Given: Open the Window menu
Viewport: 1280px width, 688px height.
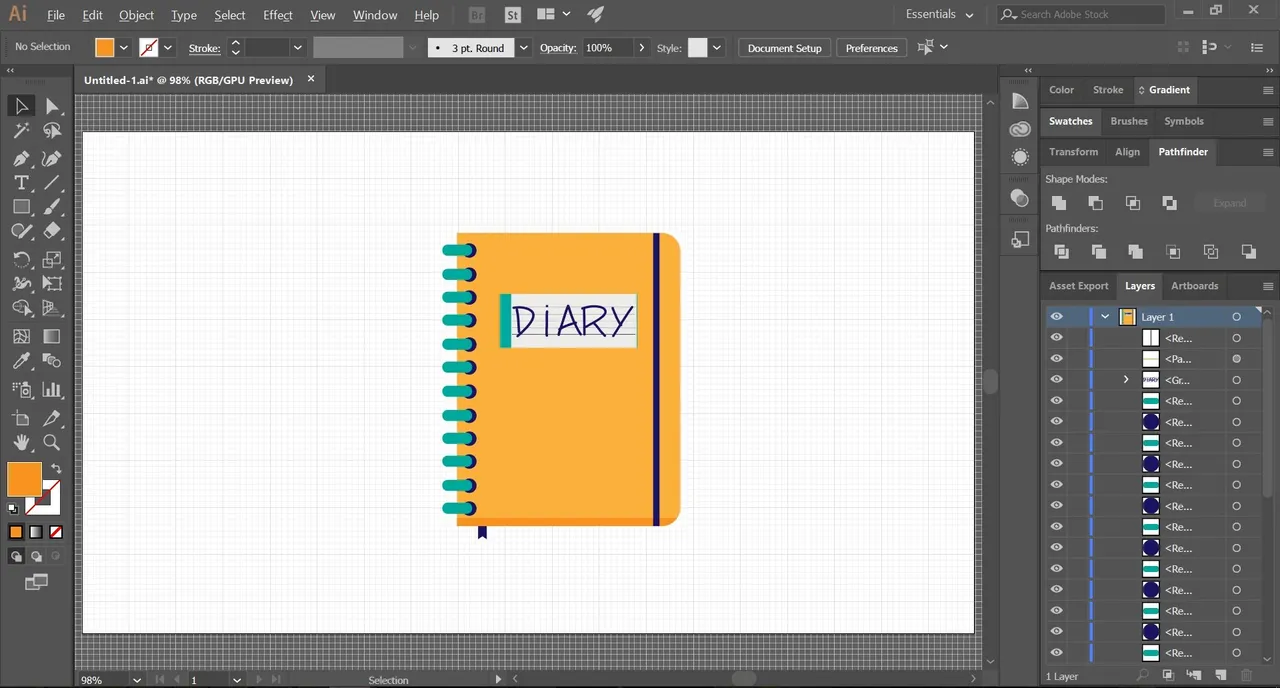Looking at the screenshot, I should coord(375,15).
